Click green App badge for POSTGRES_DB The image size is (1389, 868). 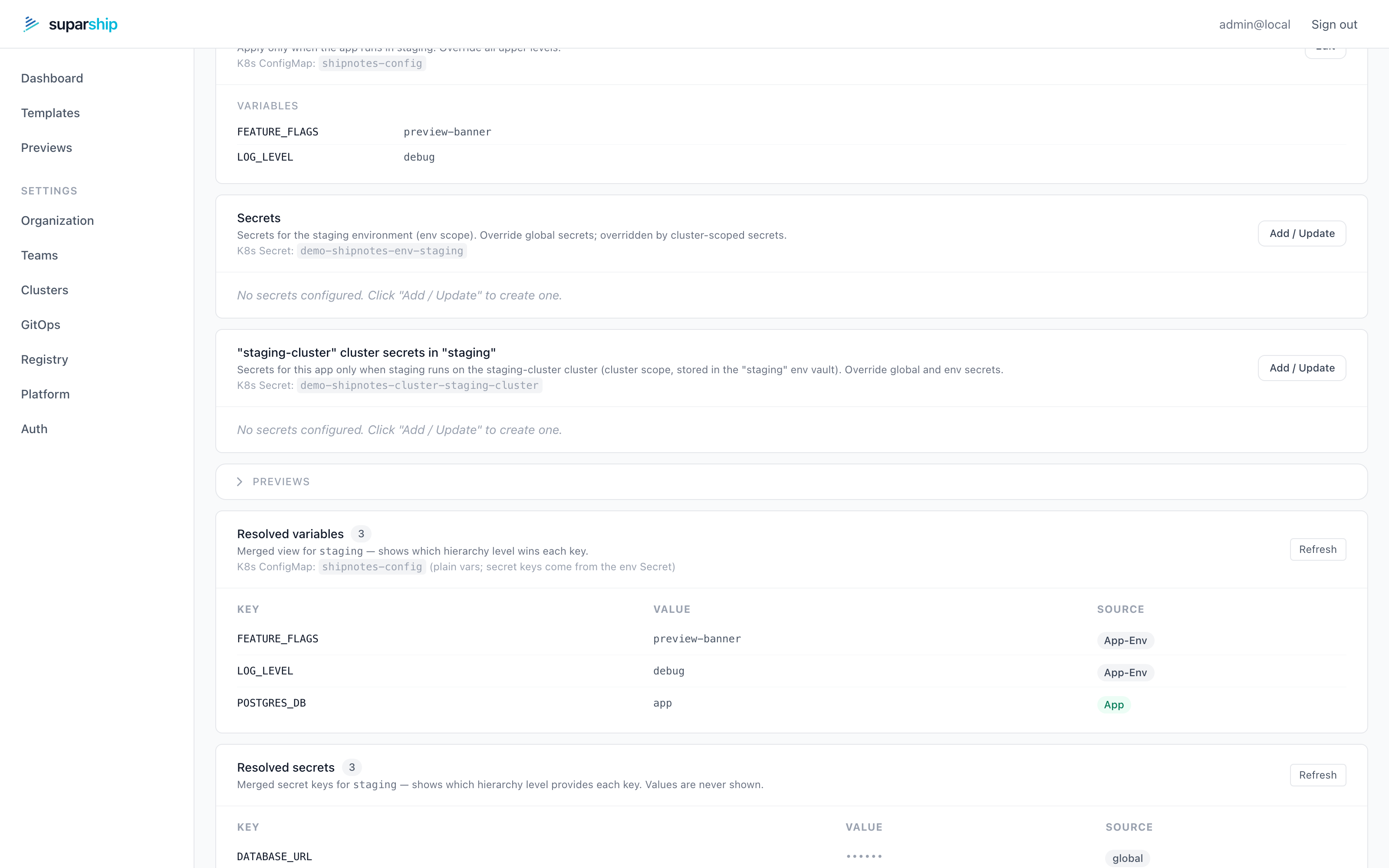point(1113,704)
